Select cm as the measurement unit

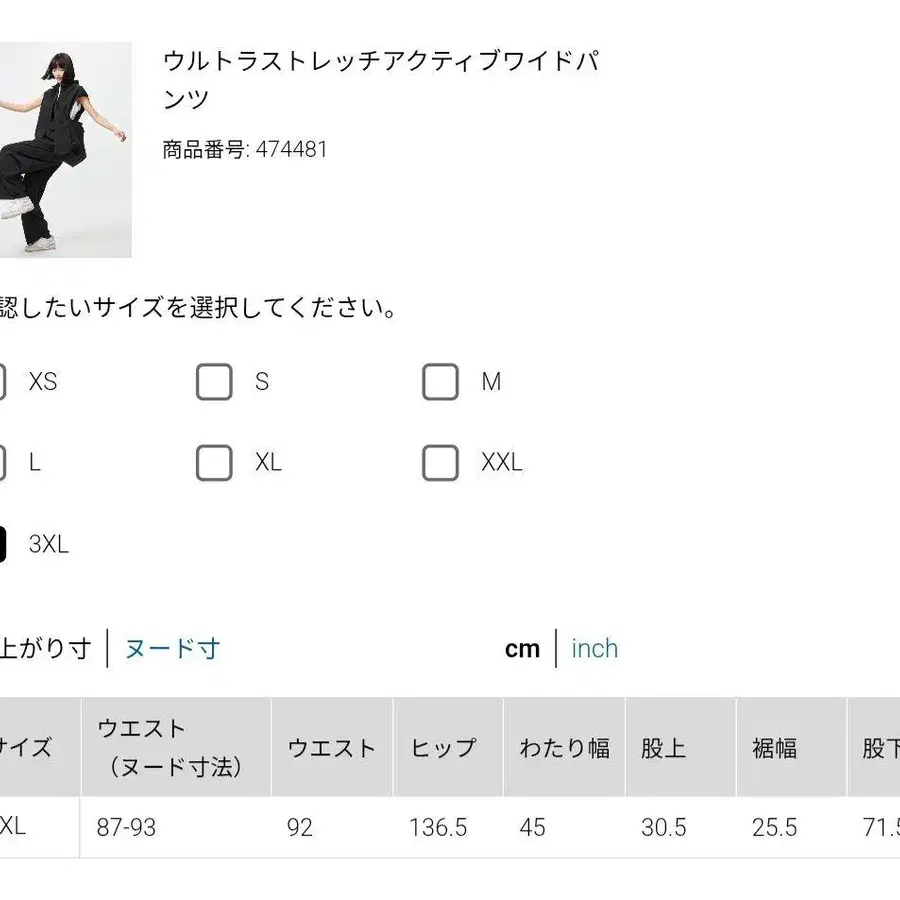[x=521, y=648]
